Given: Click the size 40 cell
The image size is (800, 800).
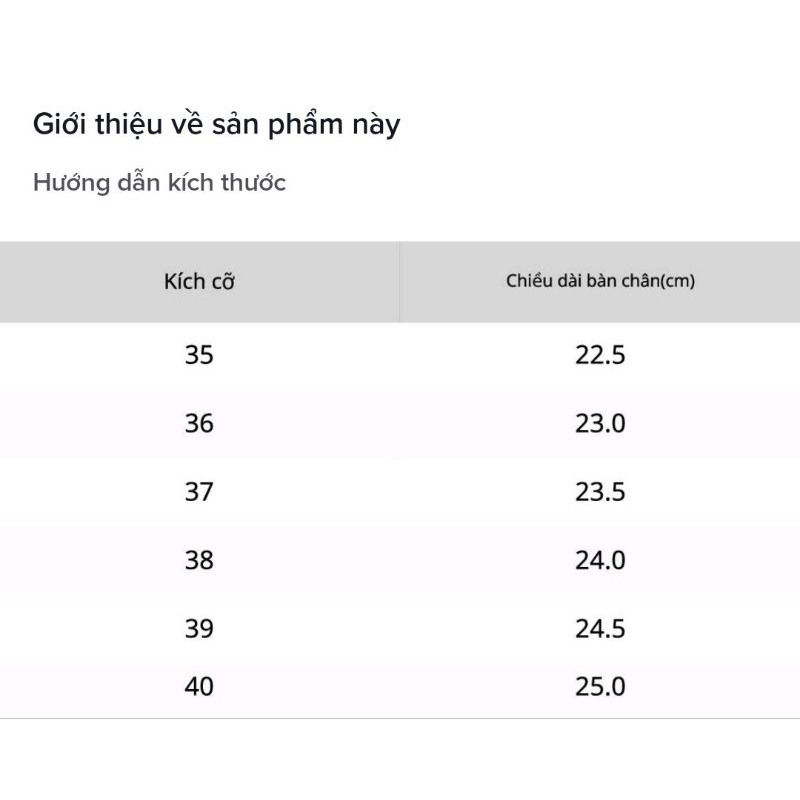Looking at the screenshot, I should click(x=199, y=687).
